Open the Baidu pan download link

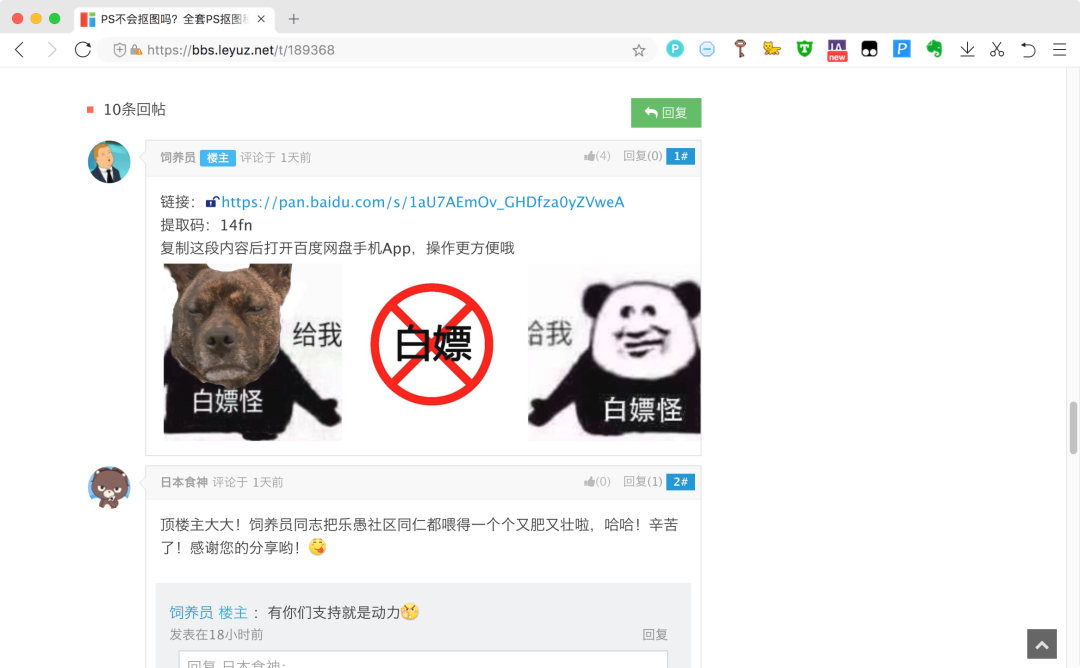(422, 202)
